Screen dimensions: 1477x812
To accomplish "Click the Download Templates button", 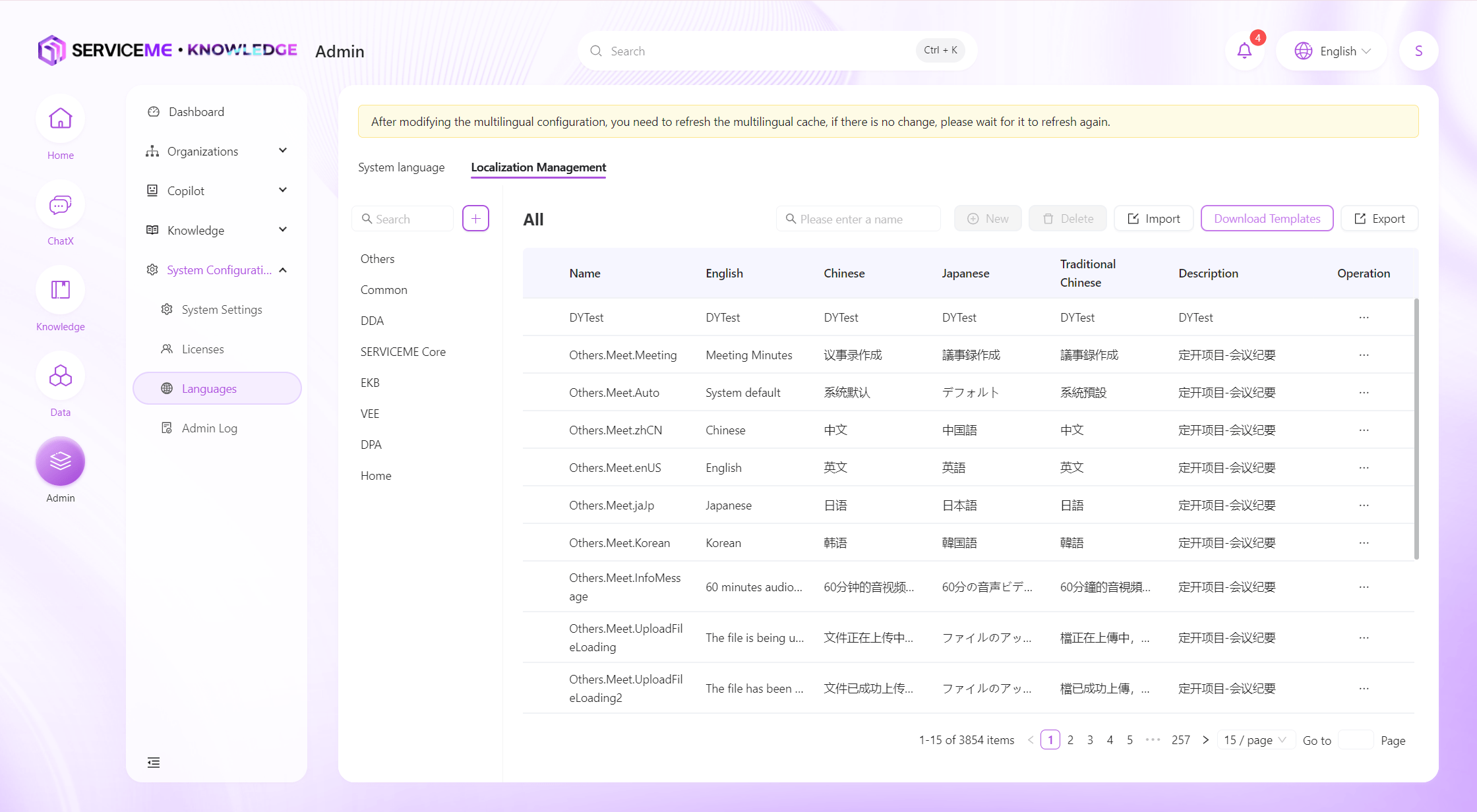I will tap(1267, 218).
